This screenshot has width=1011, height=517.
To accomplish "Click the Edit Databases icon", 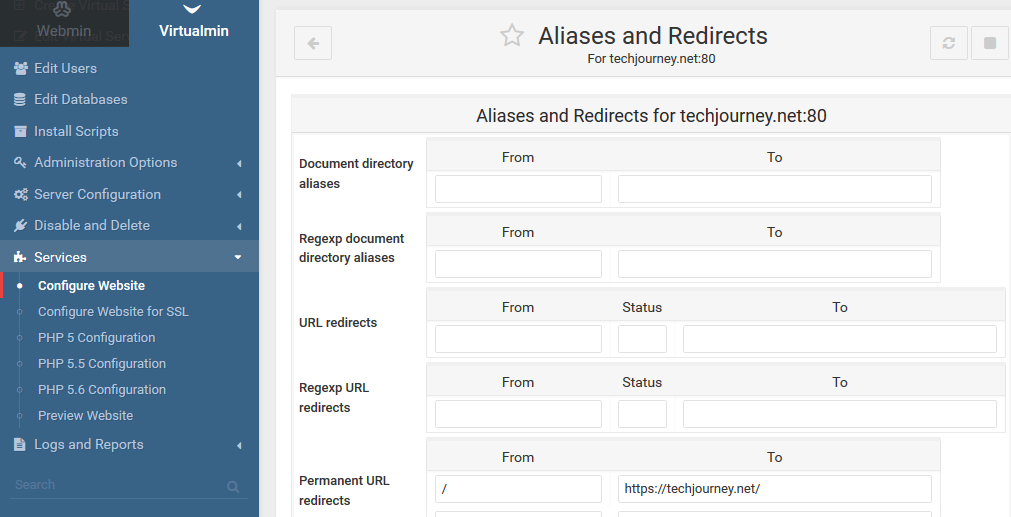I will (x=20, y=99).
